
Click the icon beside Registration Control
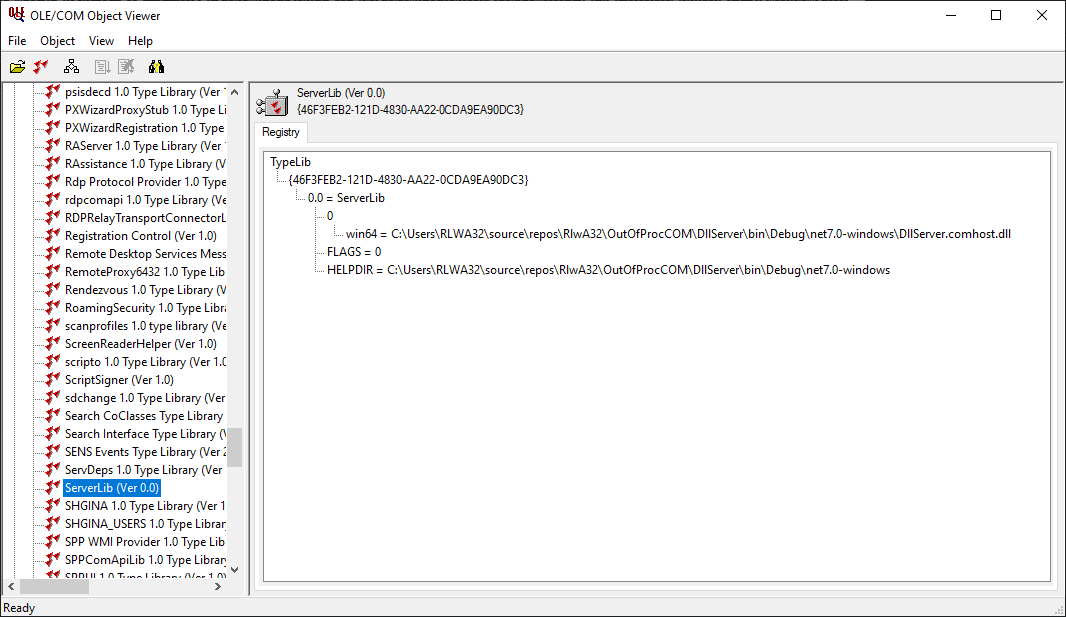[x=53, y=236]
